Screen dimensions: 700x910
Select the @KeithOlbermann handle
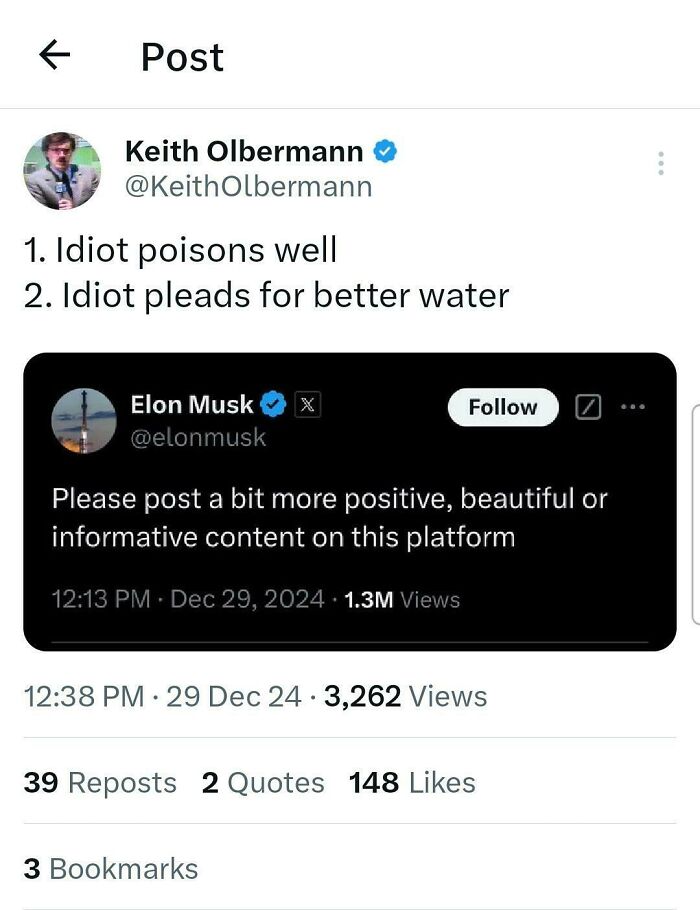249,186
